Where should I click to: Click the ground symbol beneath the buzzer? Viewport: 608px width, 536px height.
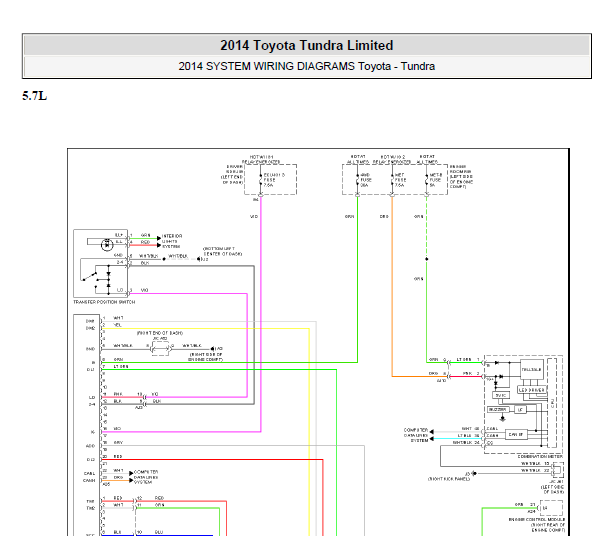click(503, 418)
